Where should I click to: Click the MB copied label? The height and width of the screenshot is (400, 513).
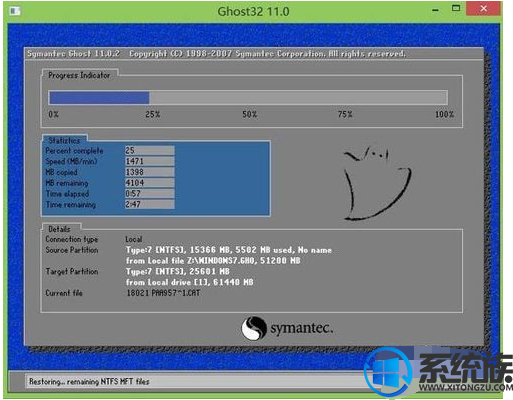pos(61,172)
